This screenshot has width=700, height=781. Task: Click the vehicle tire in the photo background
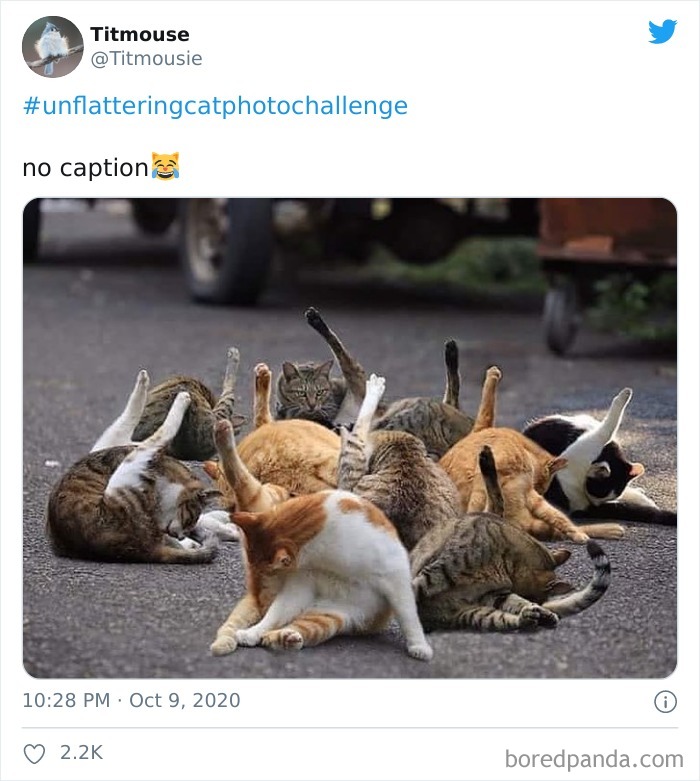tap(227, 250)
